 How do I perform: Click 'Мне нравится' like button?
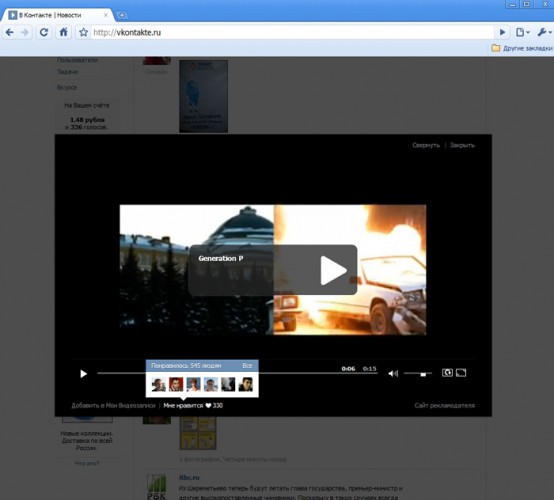(183, 405)
